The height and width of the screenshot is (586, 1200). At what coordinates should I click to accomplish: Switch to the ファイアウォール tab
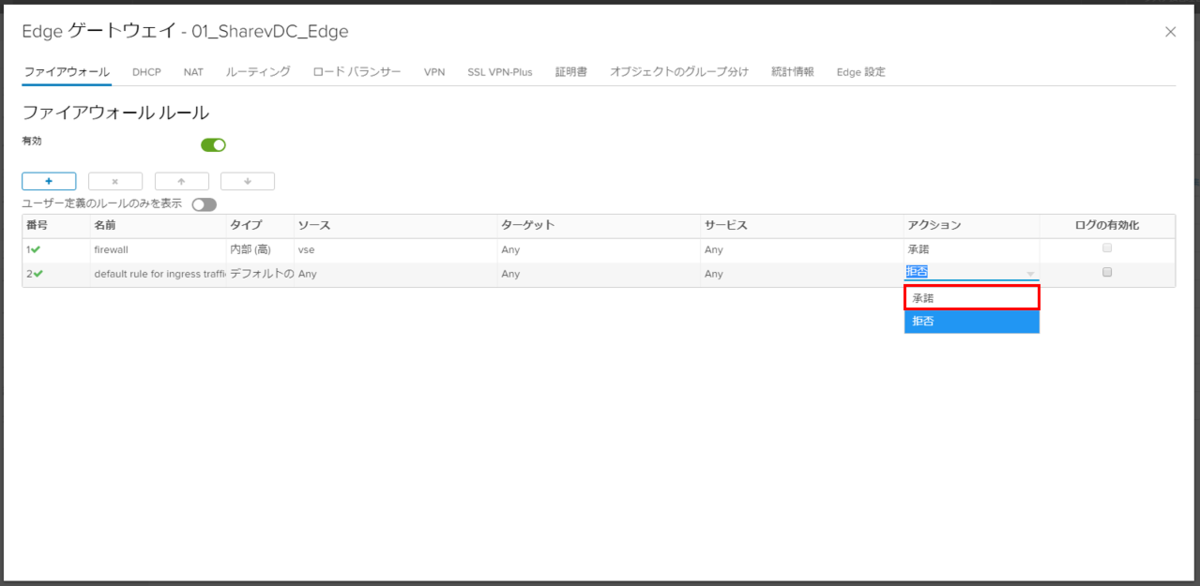pyautogui.click(x=66, y=72)
